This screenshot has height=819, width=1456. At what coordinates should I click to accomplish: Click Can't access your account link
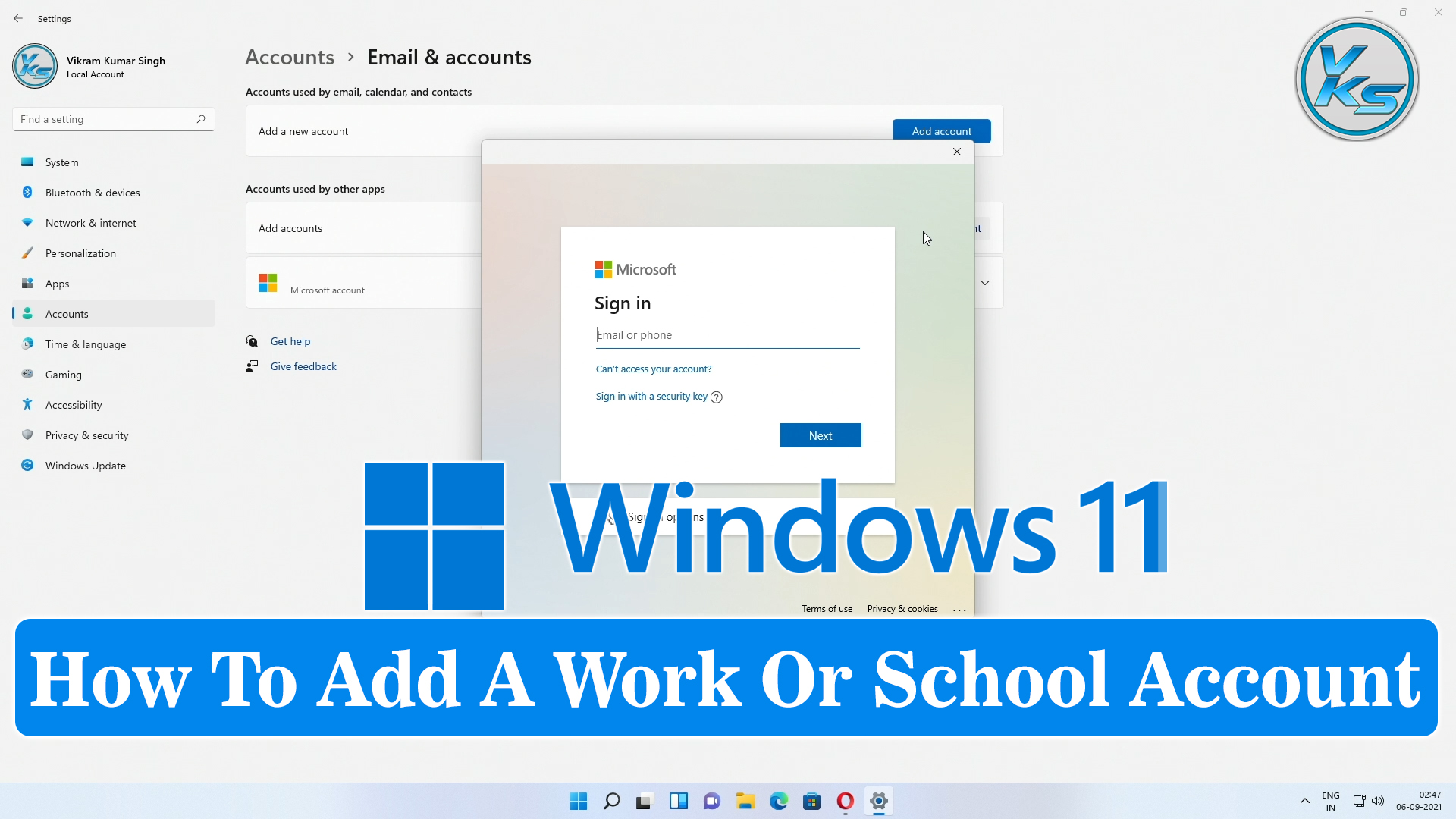pyautogui.click(x=654, y=369)
